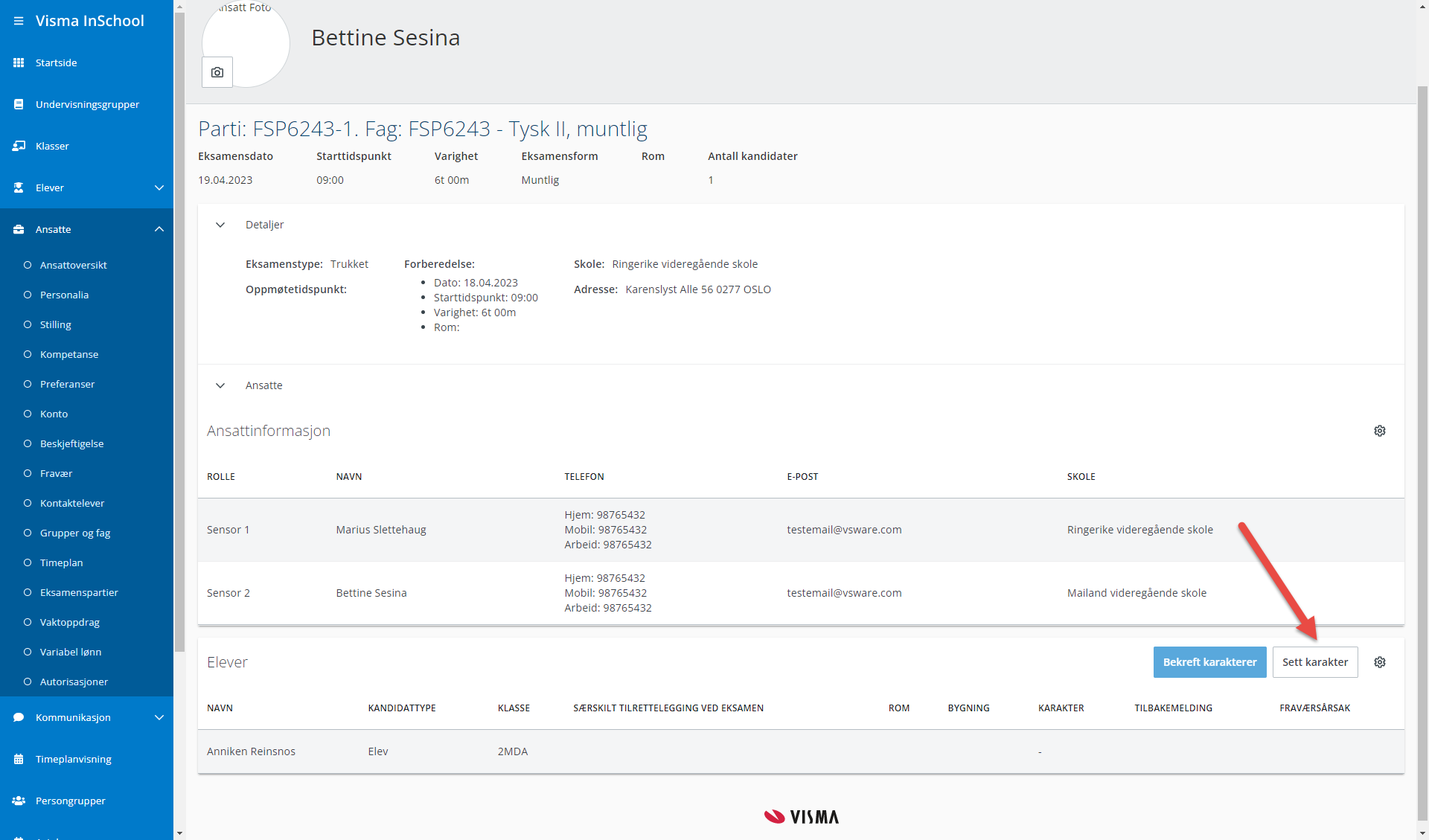Click the Persongrupper people icon
The width and height of the screenshot is (1429, 840).
19,801
